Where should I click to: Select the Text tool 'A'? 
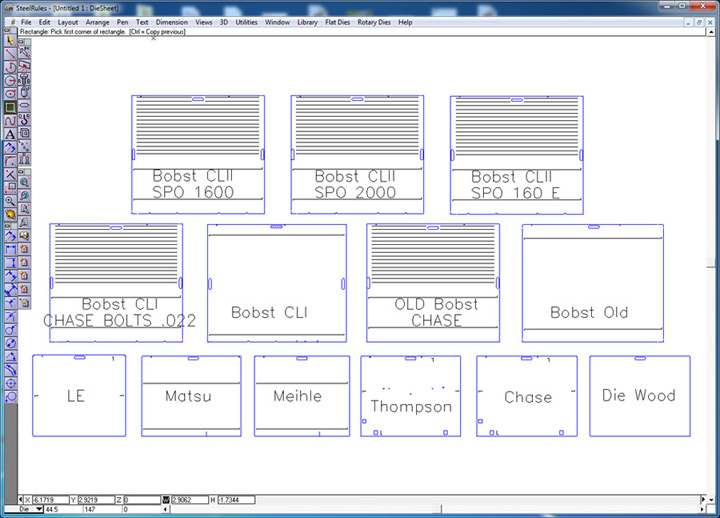click(10, 134)
